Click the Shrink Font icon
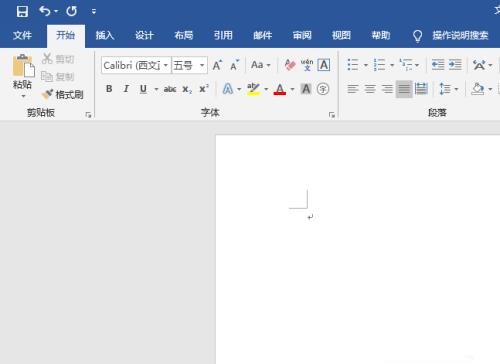500x364 pixels. coord(235,65)
